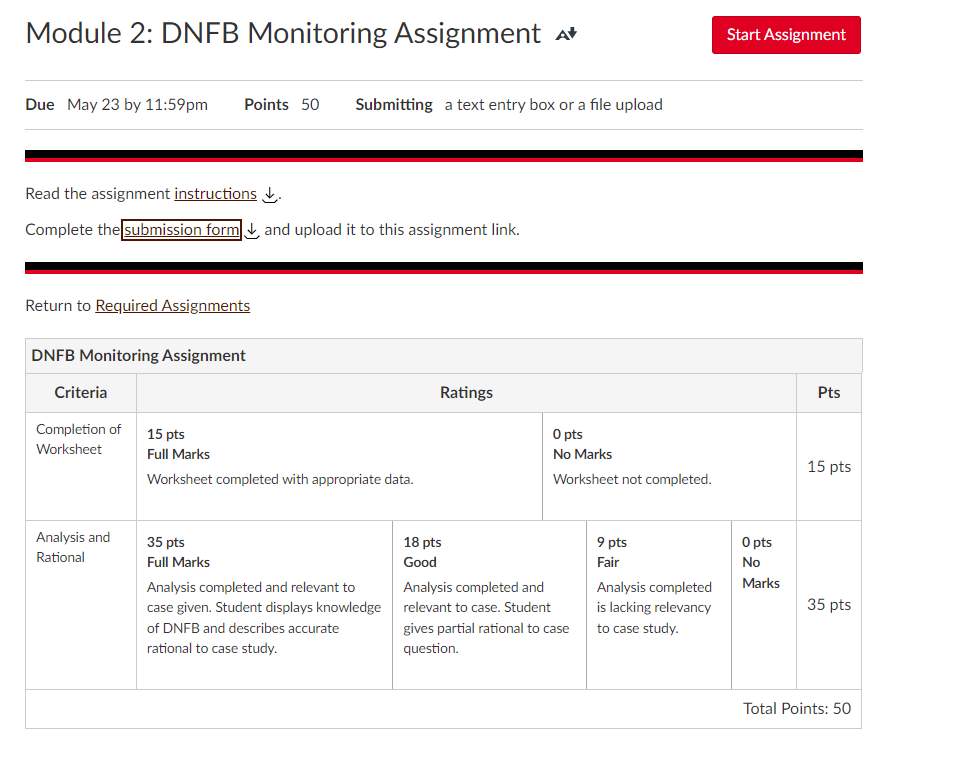
Task: Click the Criteria column header
Action: 80,392
